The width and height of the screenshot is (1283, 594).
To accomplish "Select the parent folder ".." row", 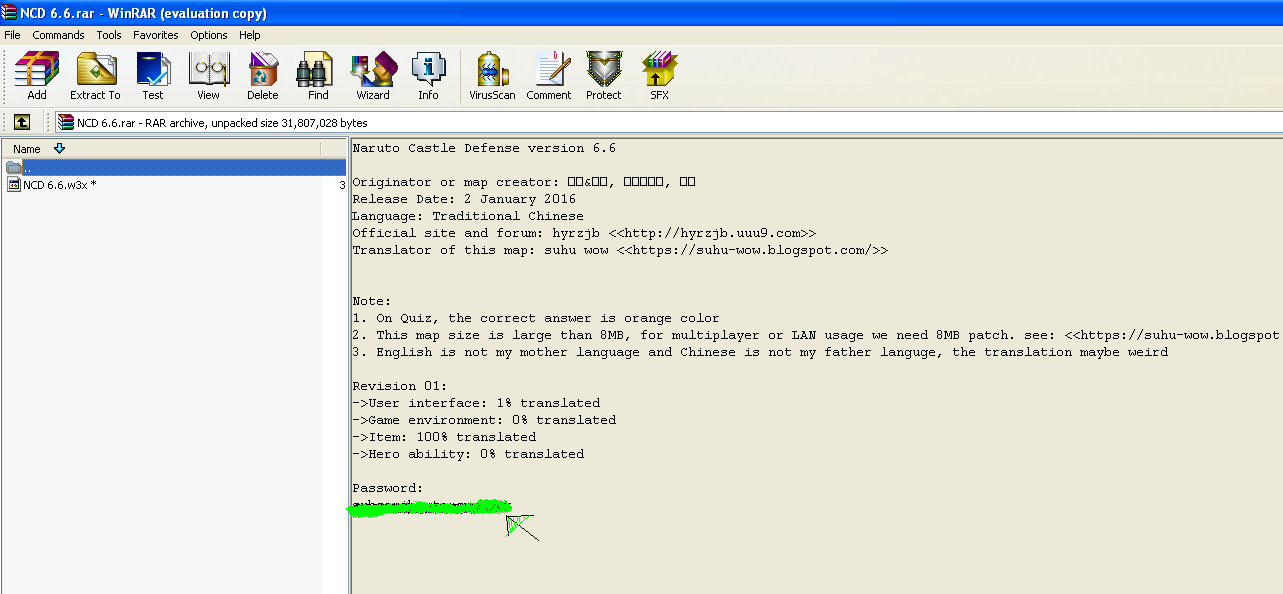I will pyautogui.click(x=174, y=167).
